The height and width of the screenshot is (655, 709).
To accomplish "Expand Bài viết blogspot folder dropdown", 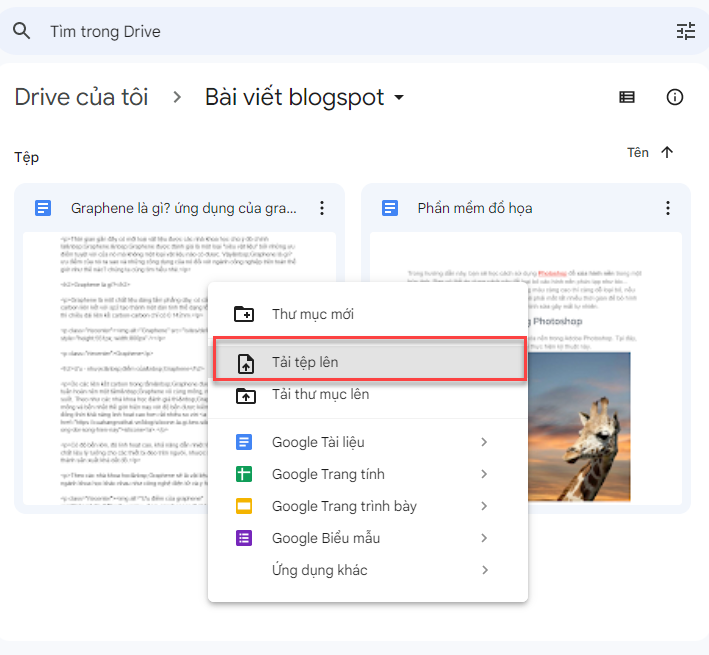I will (400, 98).
